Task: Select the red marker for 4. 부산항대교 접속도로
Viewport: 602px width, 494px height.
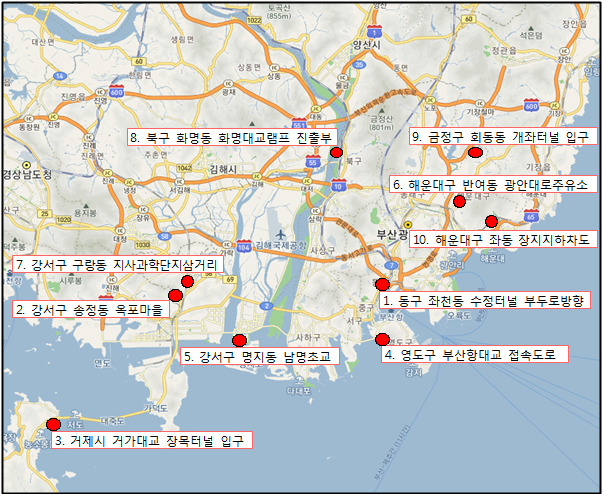Action: [382, 339]
